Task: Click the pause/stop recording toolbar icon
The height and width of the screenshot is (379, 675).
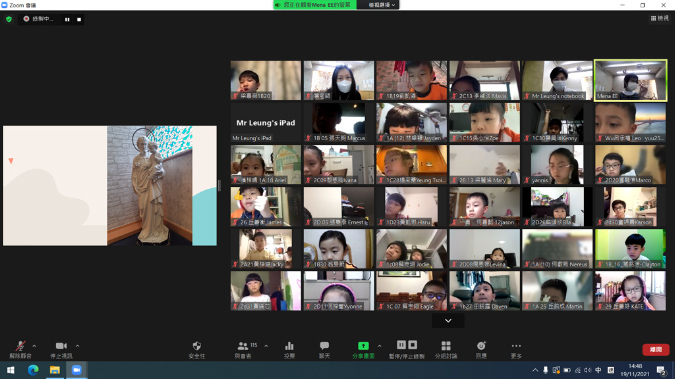Action: coord(407,345)
